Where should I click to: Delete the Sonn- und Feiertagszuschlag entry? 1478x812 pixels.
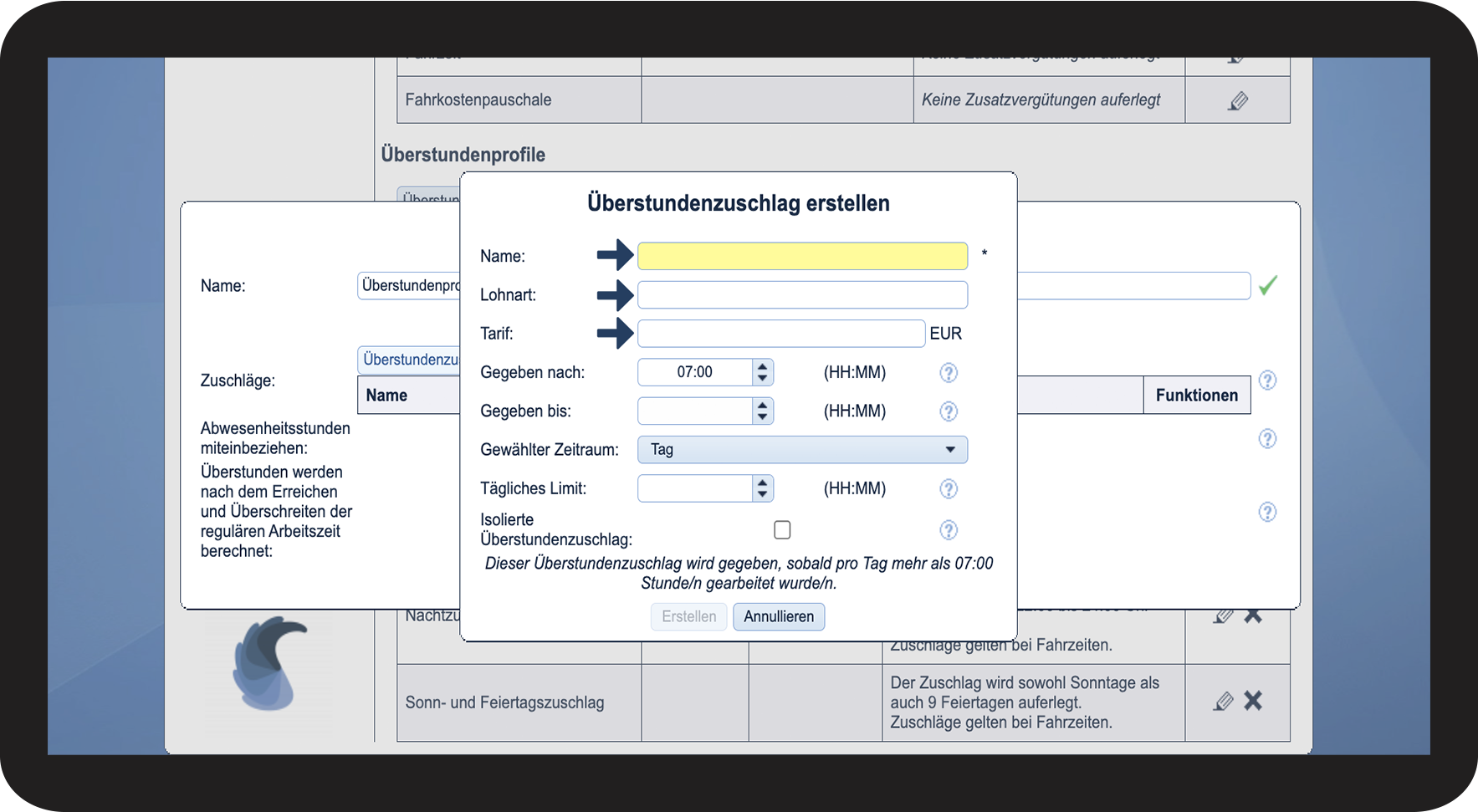pyautogui.click(x=1253, y=701)
